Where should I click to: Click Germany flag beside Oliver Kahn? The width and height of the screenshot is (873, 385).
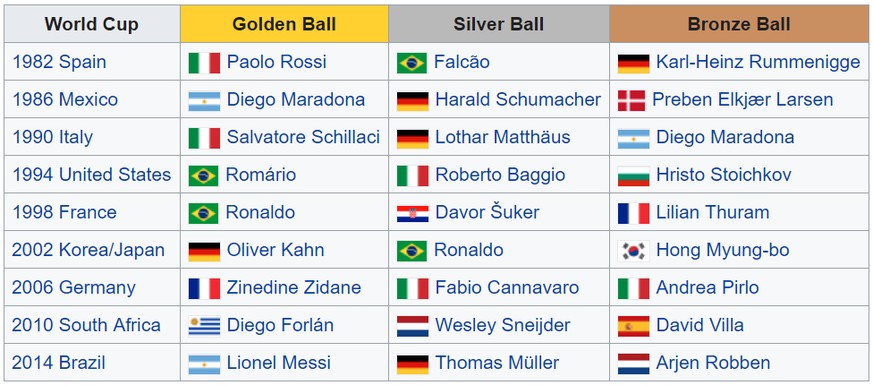(204, 251)
